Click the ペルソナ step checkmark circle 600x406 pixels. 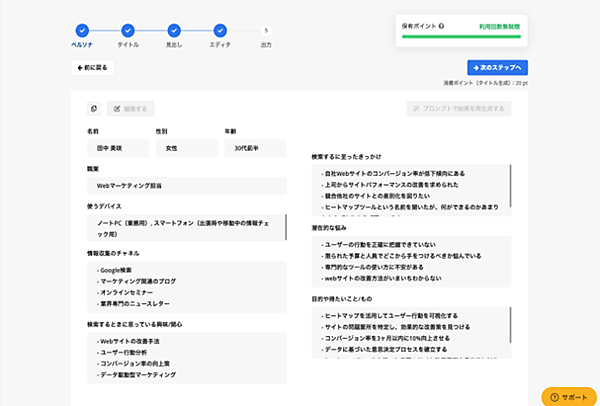pos(82,31)
